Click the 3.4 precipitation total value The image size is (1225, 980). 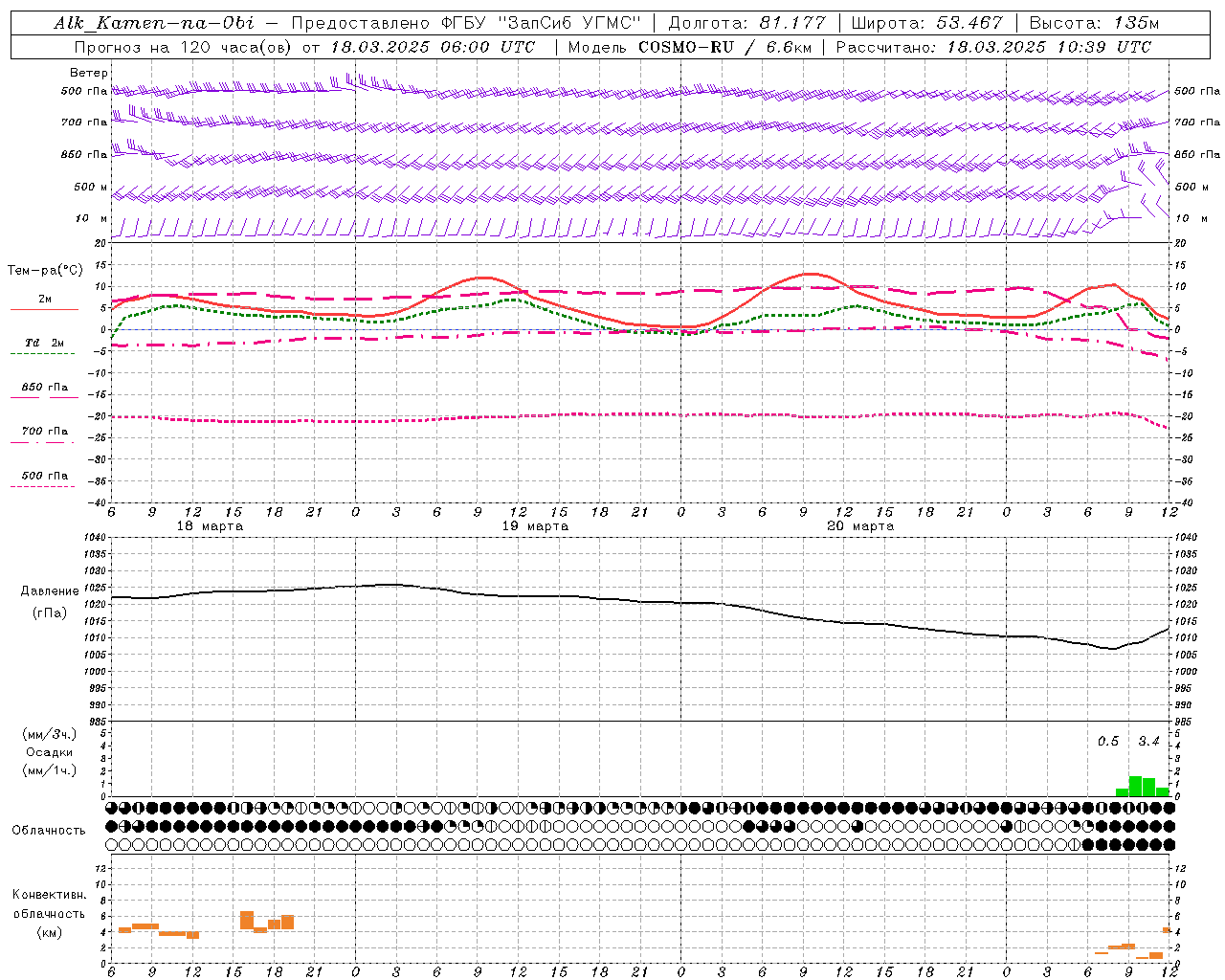tap(1148, 742)
